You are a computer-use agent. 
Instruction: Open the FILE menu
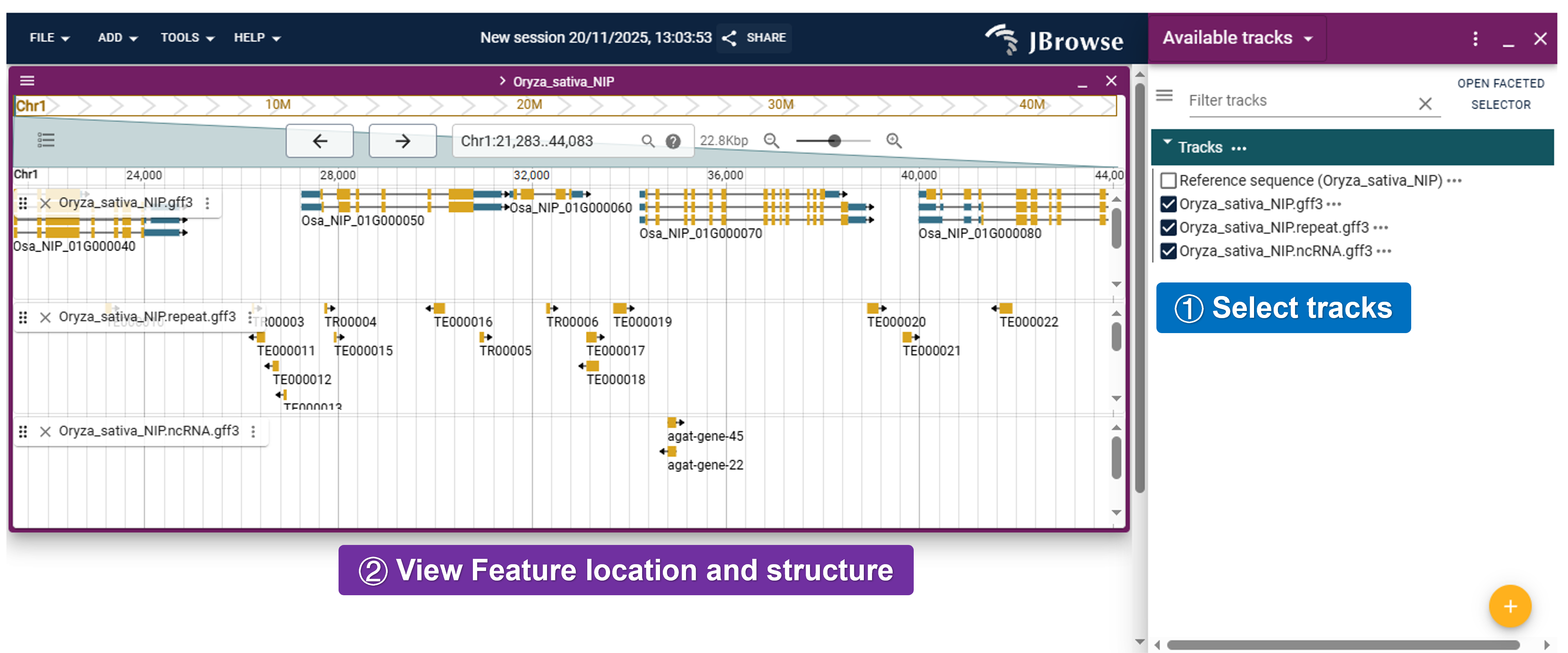pos(49,38)
